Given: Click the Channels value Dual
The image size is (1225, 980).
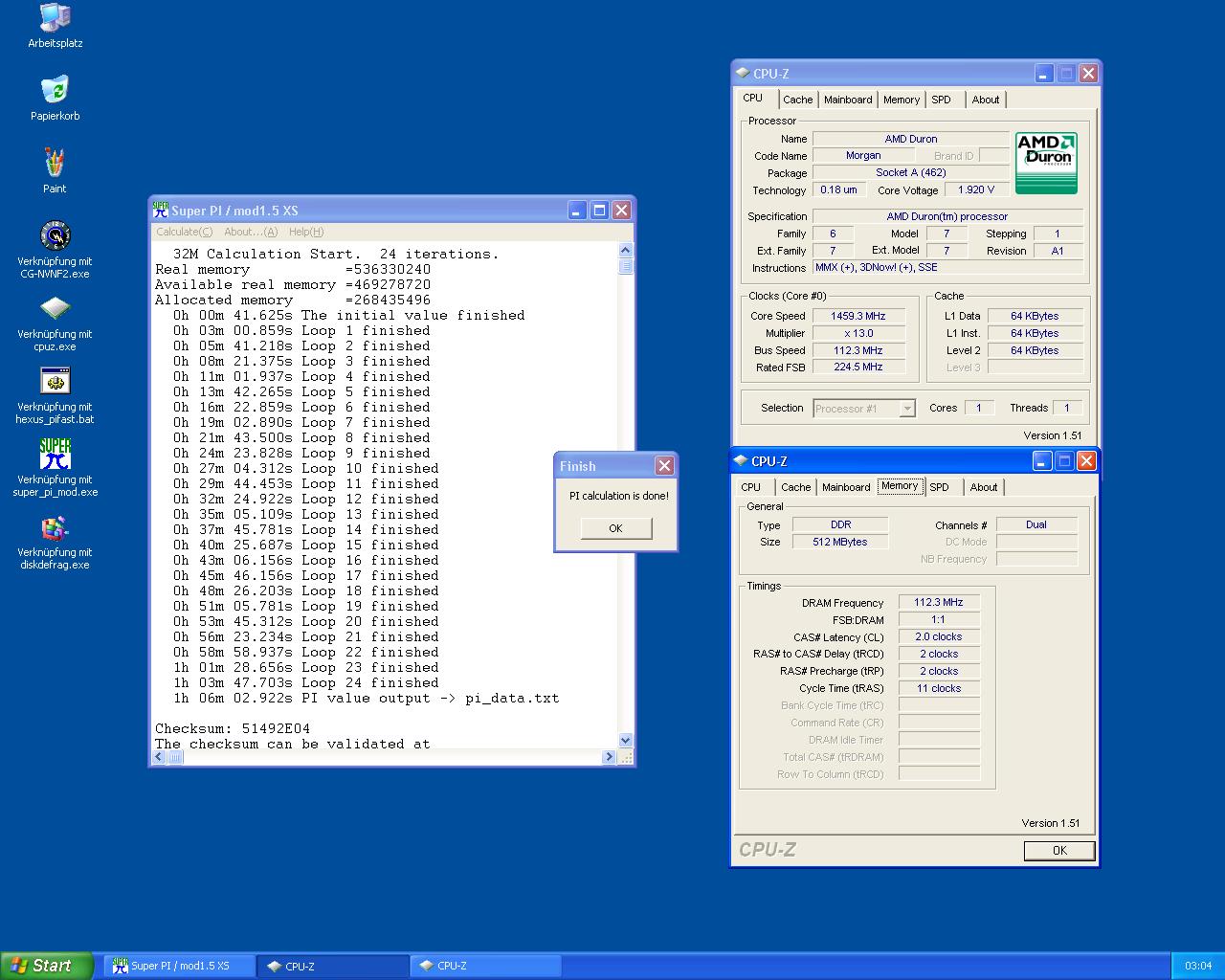Looking at the screenshot, I should pos(1036,524).
